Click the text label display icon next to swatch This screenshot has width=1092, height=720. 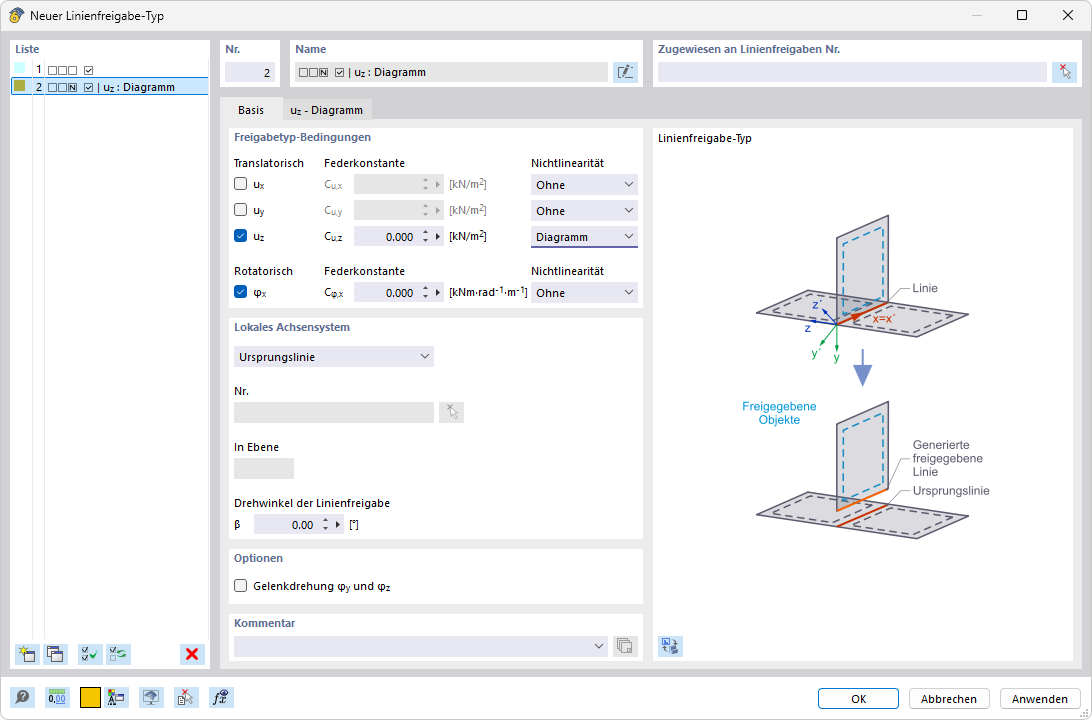pyautogui.click(x=116, y=698)
